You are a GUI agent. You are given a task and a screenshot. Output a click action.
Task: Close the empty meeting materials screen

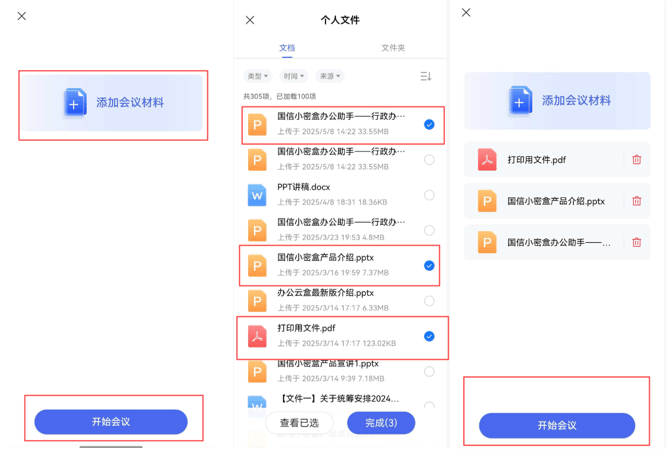click(x=22, y=16)
